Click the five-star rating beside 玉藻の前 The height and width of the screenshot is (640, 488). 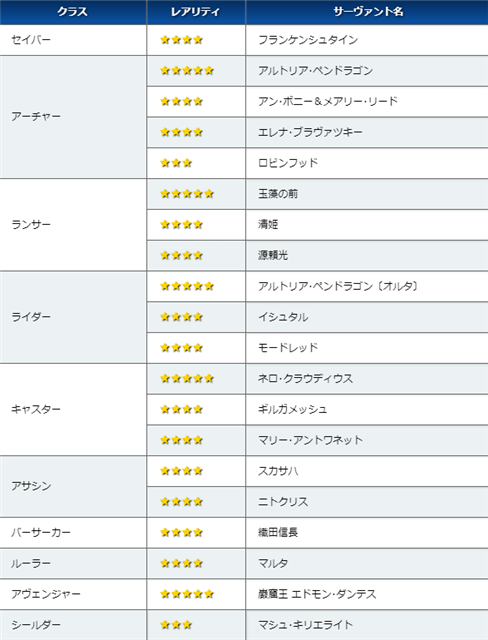tap(187, 194)
